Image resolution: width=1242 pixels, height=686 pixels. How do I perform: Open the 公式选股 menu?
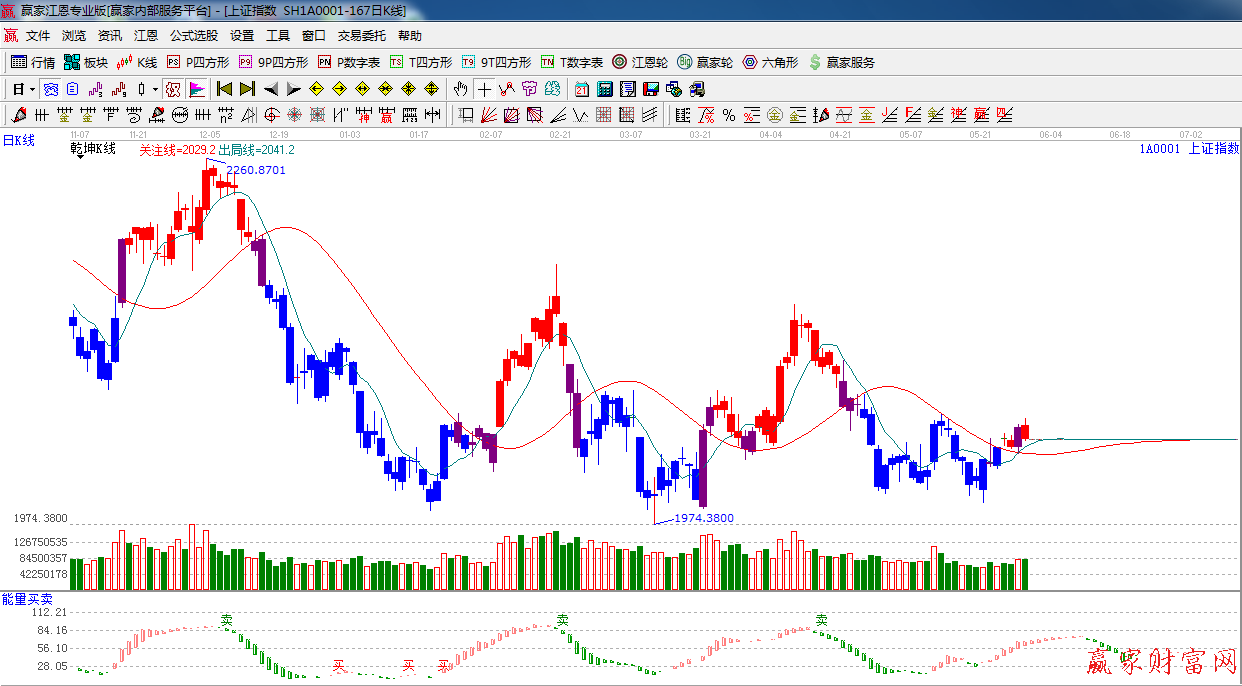tap(193, 36)
